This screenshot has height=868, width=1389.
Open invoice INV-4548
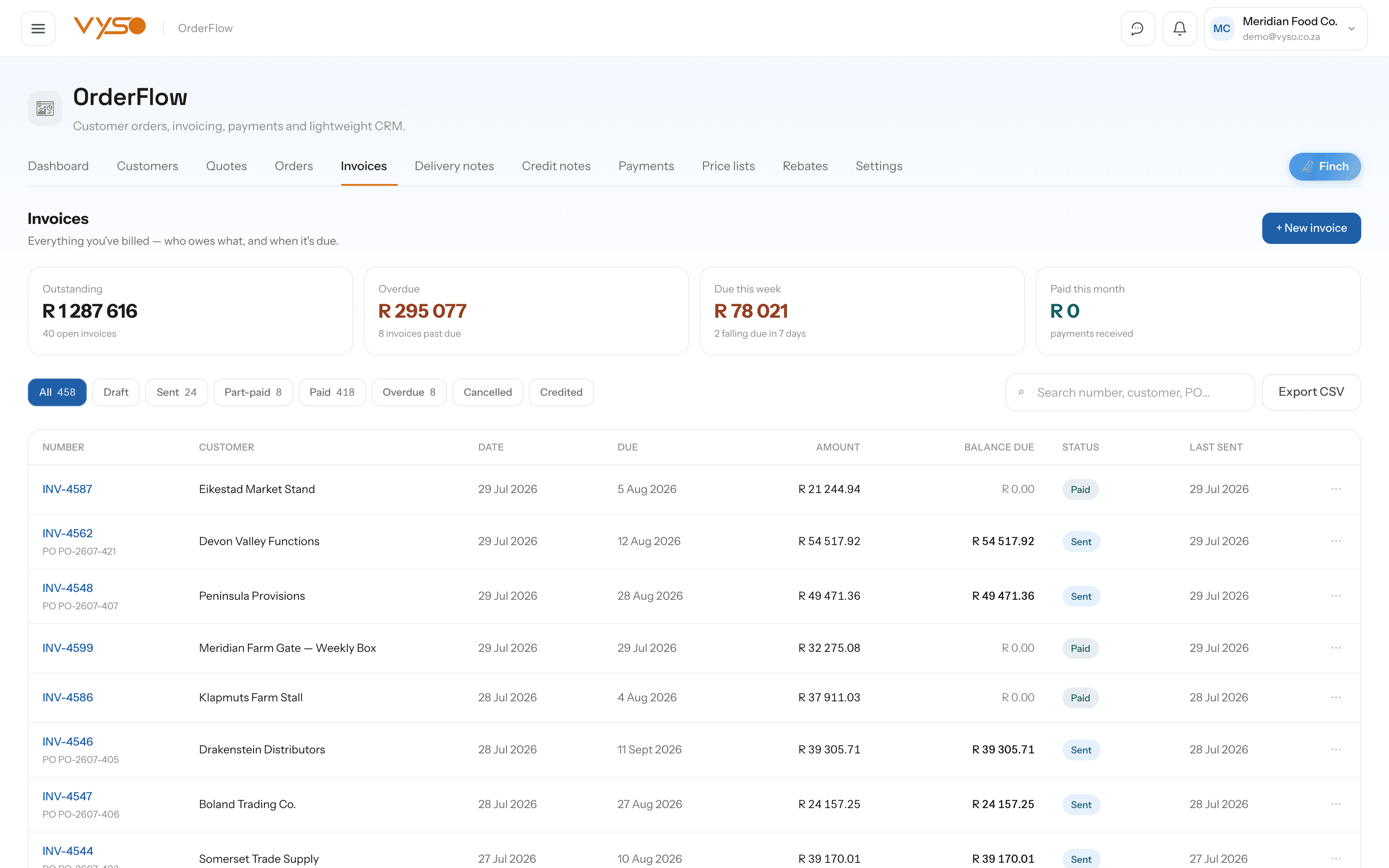coord(67,588)
